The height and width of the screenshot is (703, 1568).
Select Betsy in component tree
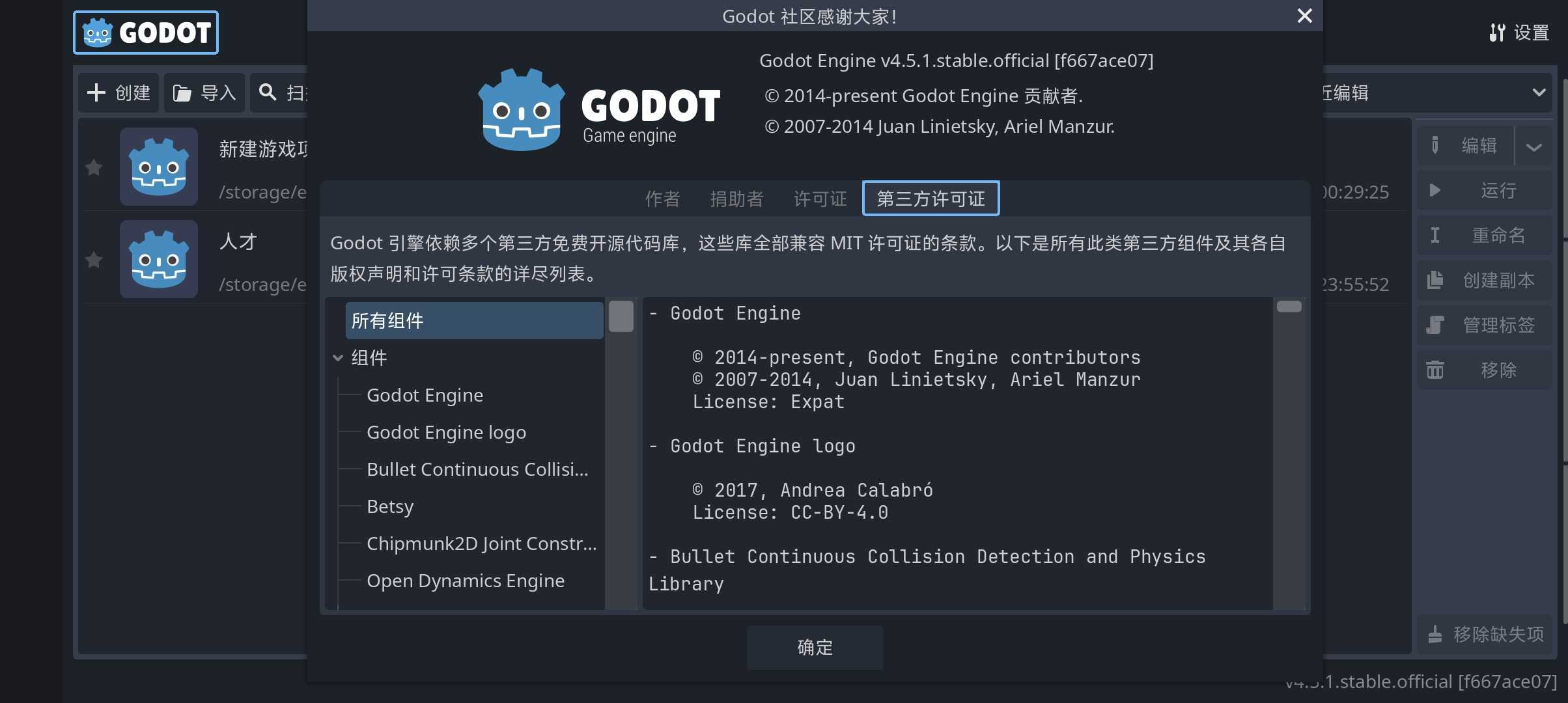(x=390, y=506)
